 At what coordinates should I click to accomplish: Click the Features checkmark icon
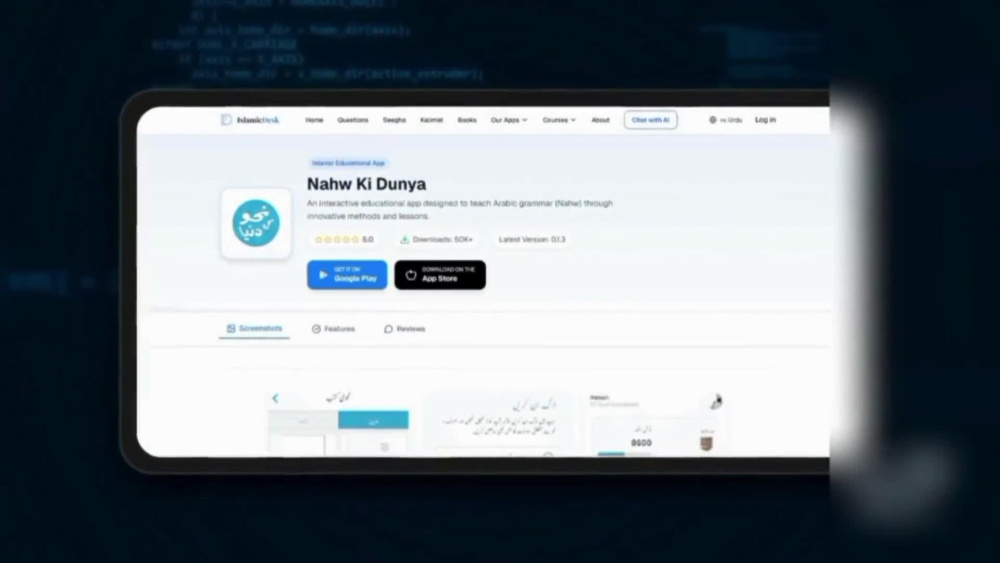(x=316, y=329)
